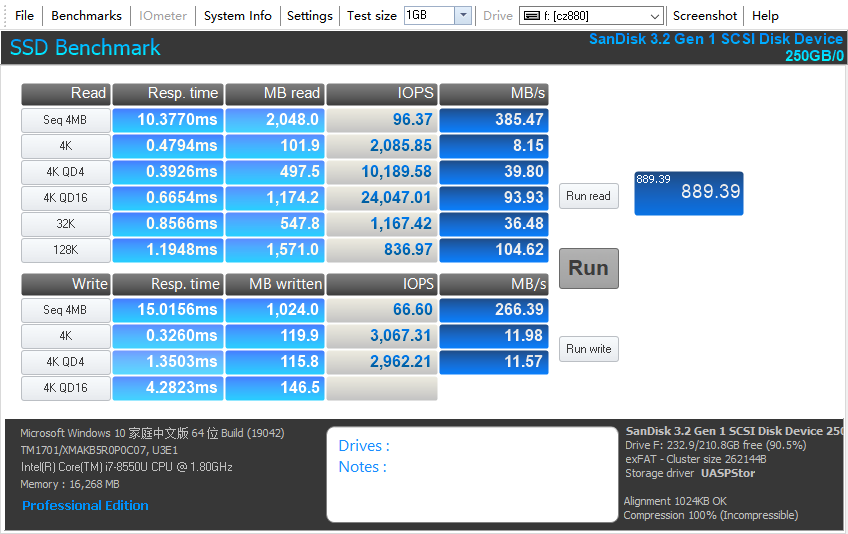Click the SSD Benchmark title

click(x=85, y=48)
